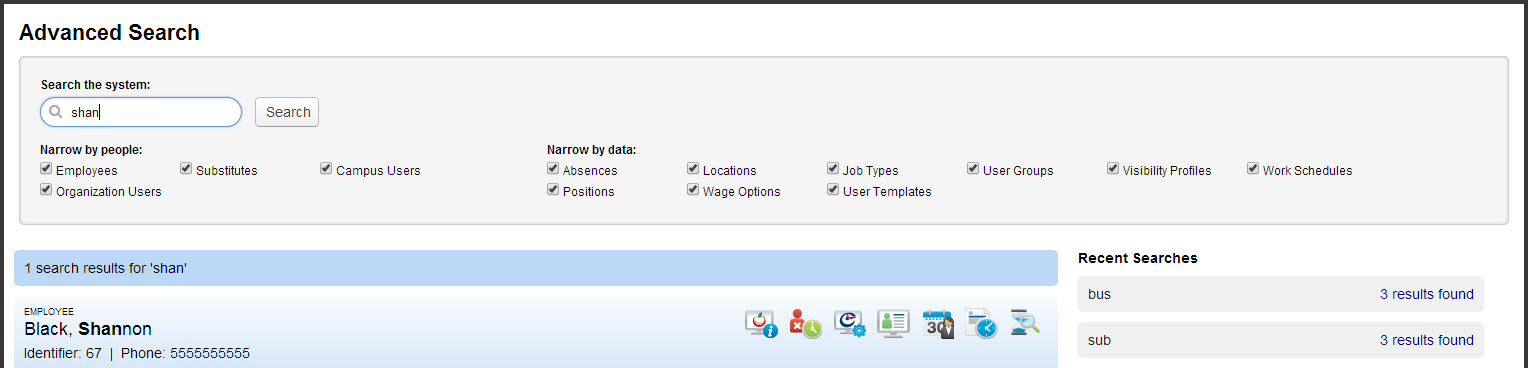The width and height of the screenshot is (1528, 368).
Task: Uncheck the Work Schedules checkbox
Action: pos(1253,169)
